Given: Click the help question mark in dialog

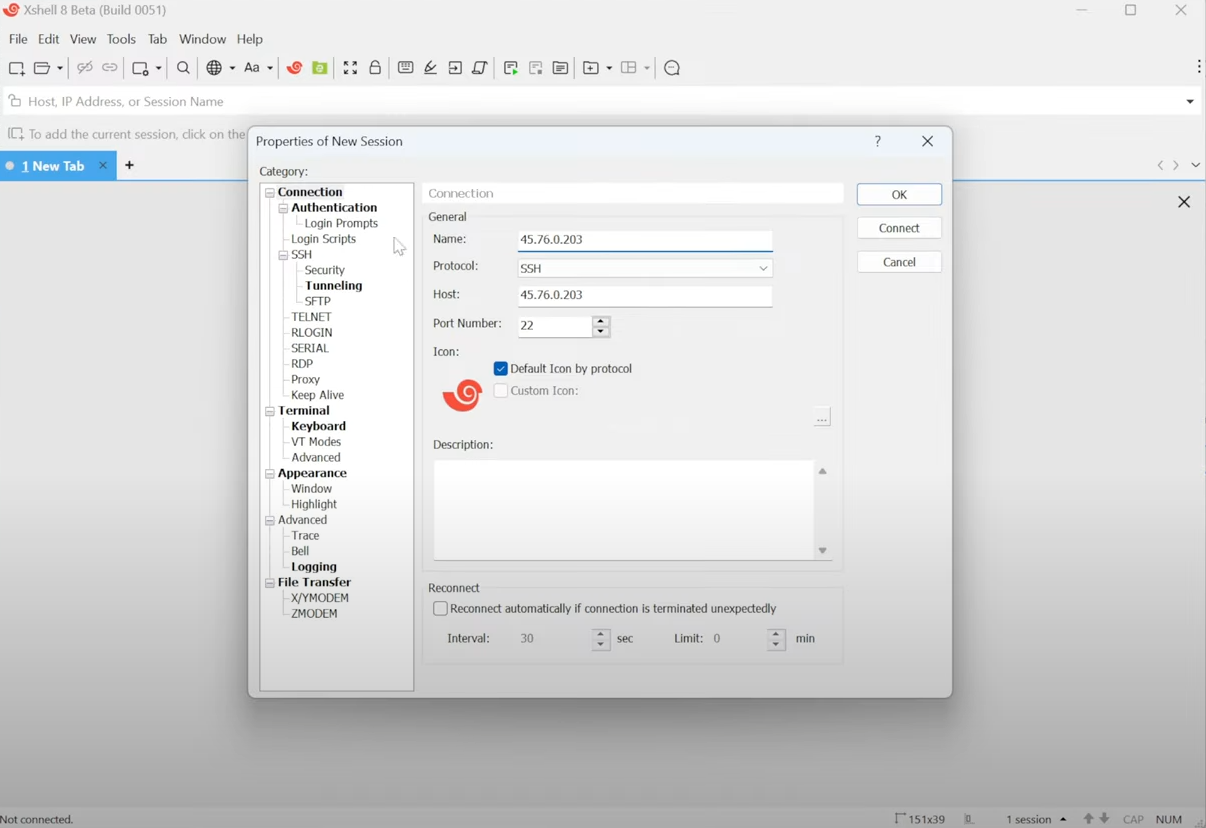Looking at the screenshot, I should tap(878, 142).
